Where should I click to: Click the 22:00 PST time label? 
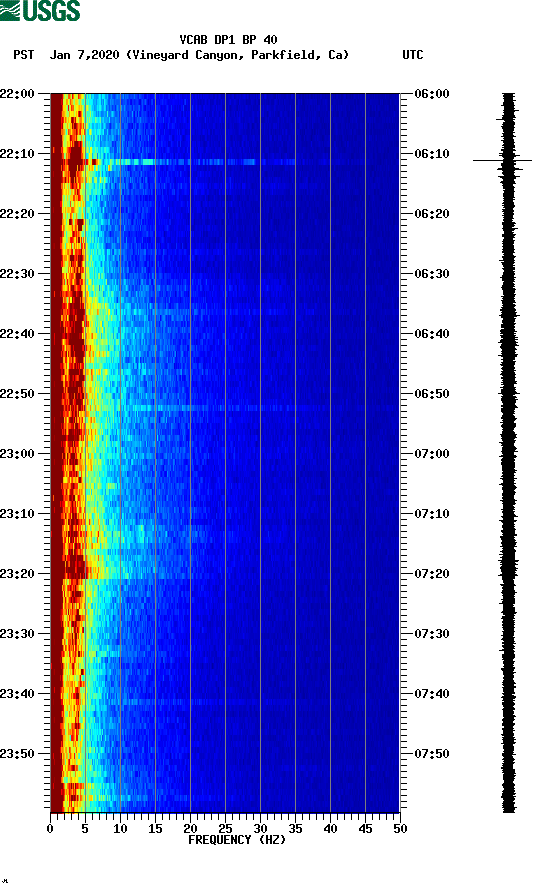click(x=17, y=94)
